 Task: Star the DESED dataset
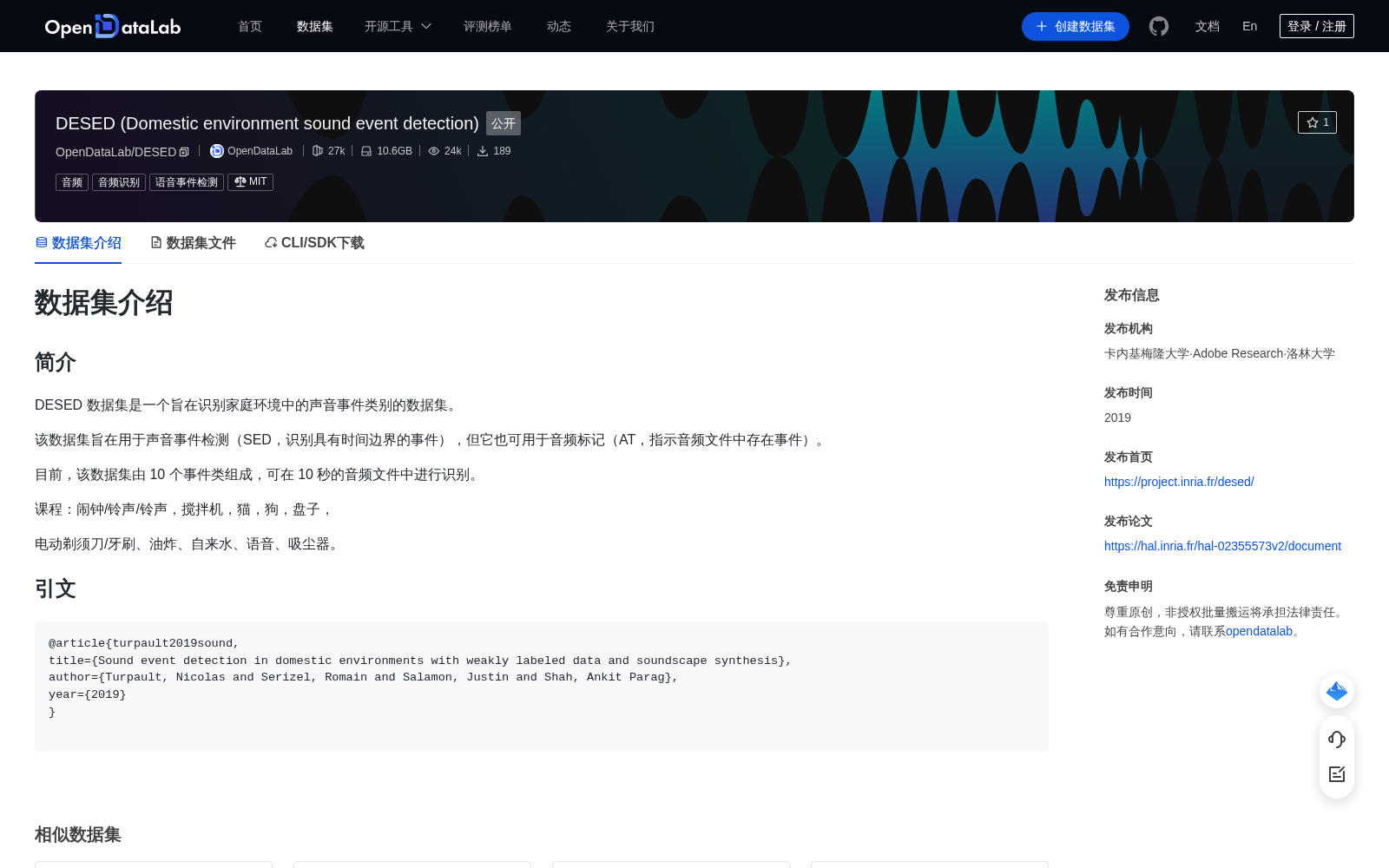click(1317, 122)
